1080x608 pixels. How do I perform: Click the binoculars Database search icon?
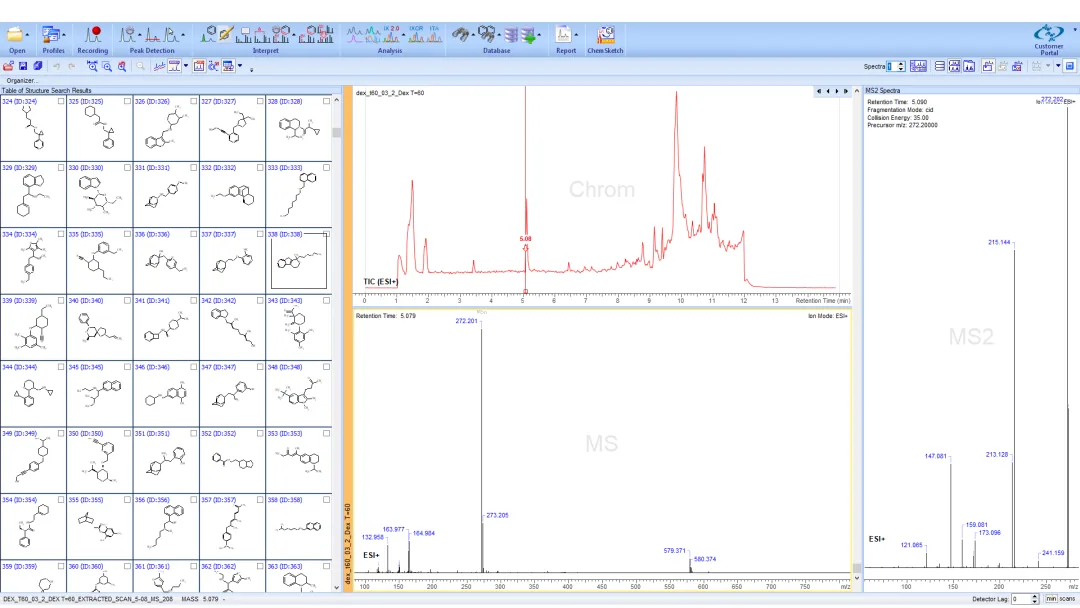click(x=461, y=34)
